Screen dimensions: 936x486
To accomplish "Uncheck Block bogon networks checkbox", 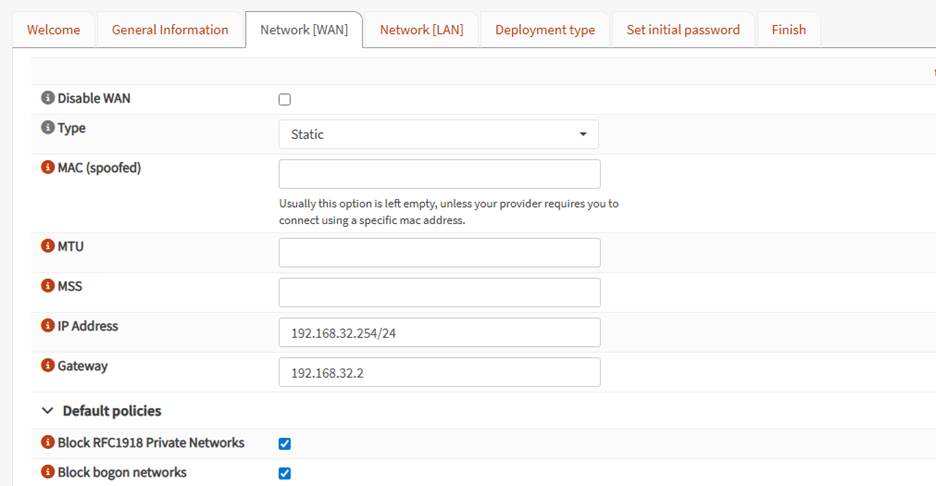I will (285, 473).
